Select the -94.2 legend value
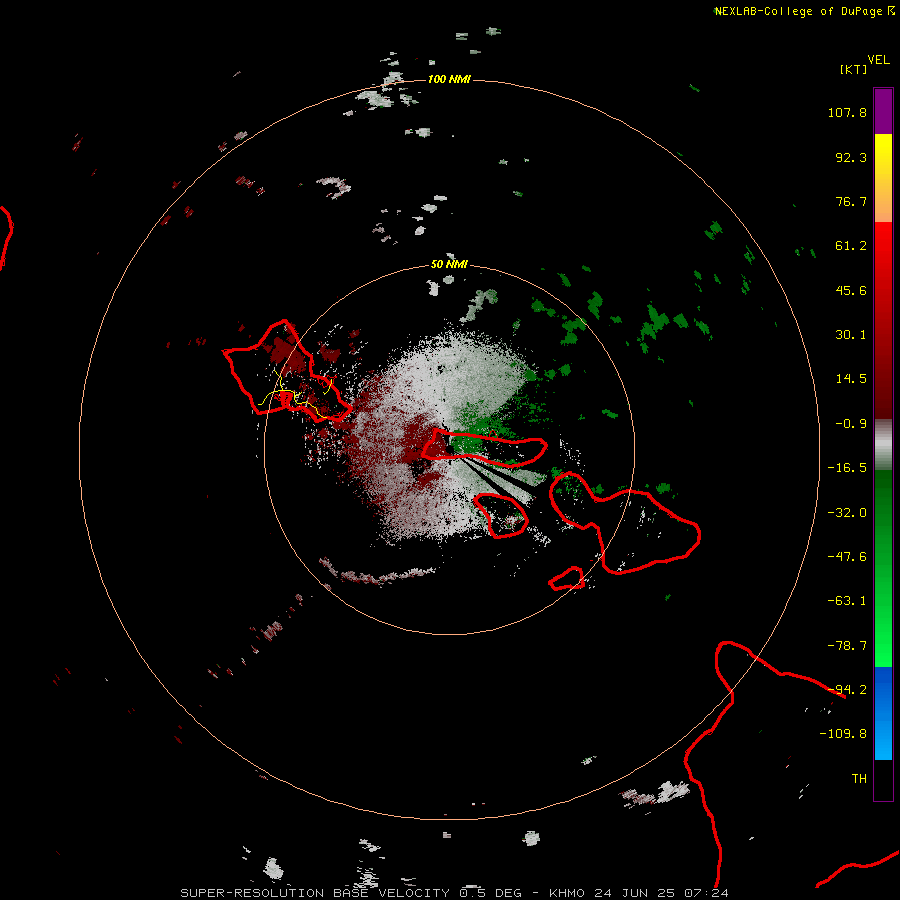 tap(847, 690)
